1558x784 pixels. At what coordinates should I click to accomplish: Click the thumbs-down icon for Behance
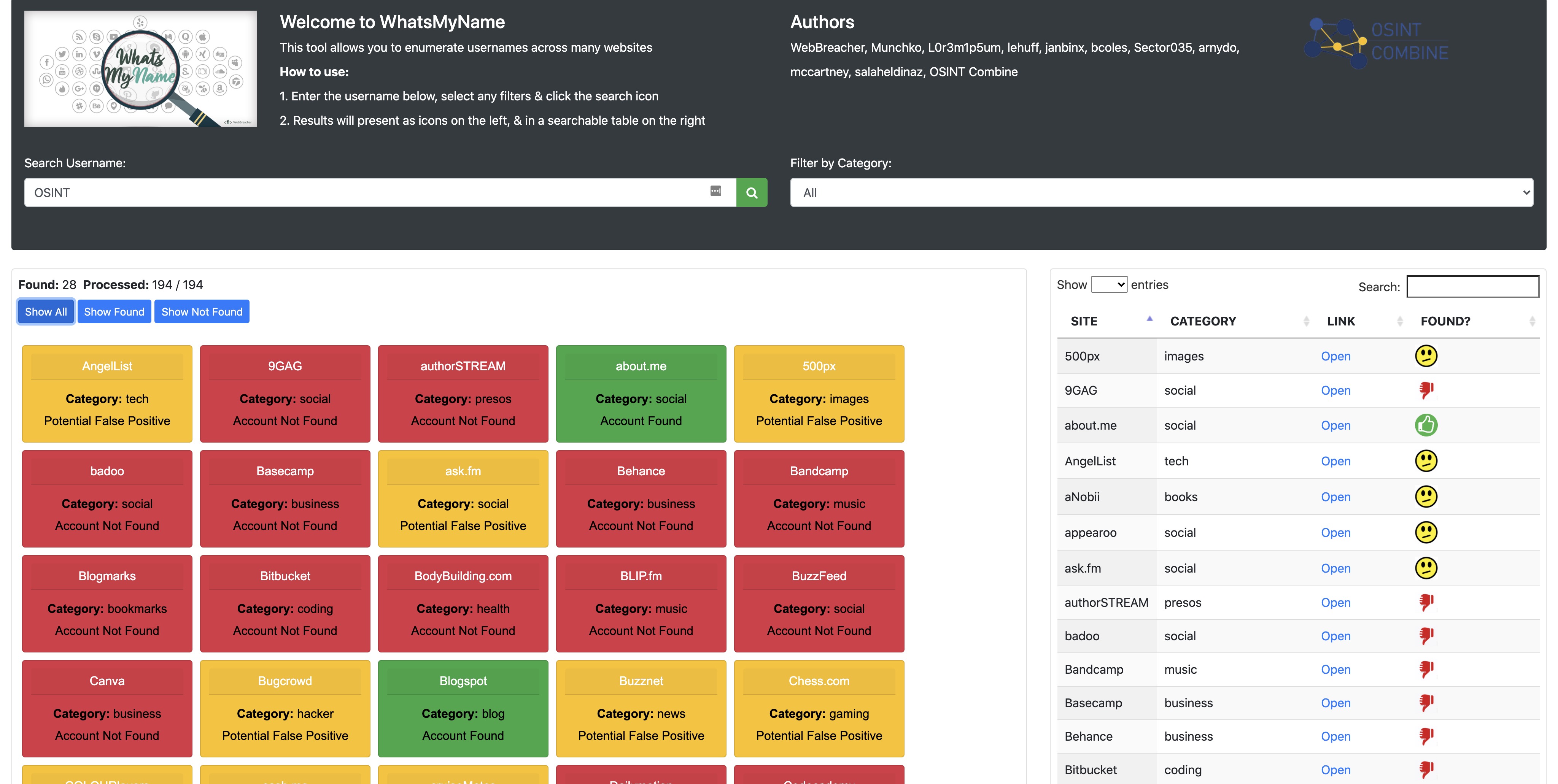tap(1426, 736)
